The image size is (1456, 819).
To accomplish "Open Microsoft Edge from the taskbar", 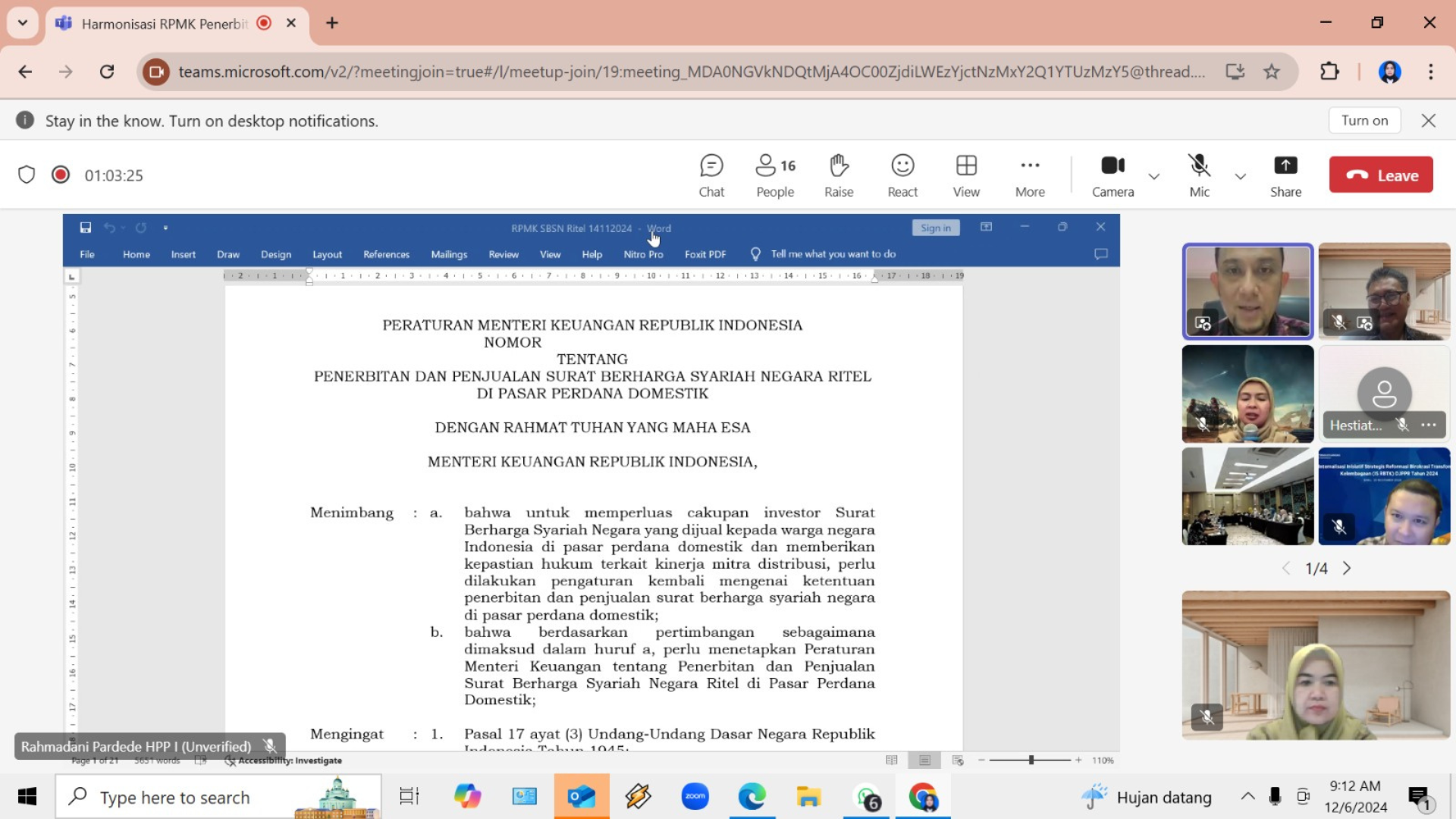I will (752, 796).
